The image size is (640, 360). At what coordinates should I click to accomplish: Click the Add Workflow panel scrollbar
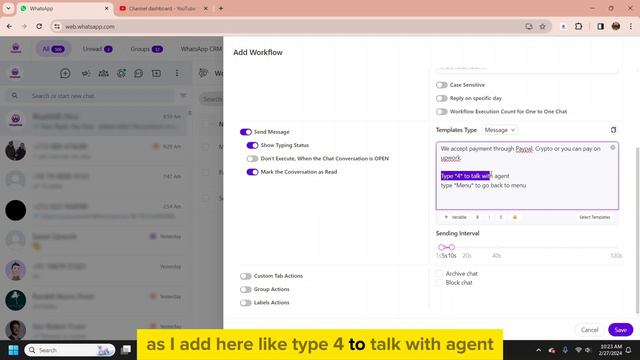pyautogui.click(x=637, y=231)
